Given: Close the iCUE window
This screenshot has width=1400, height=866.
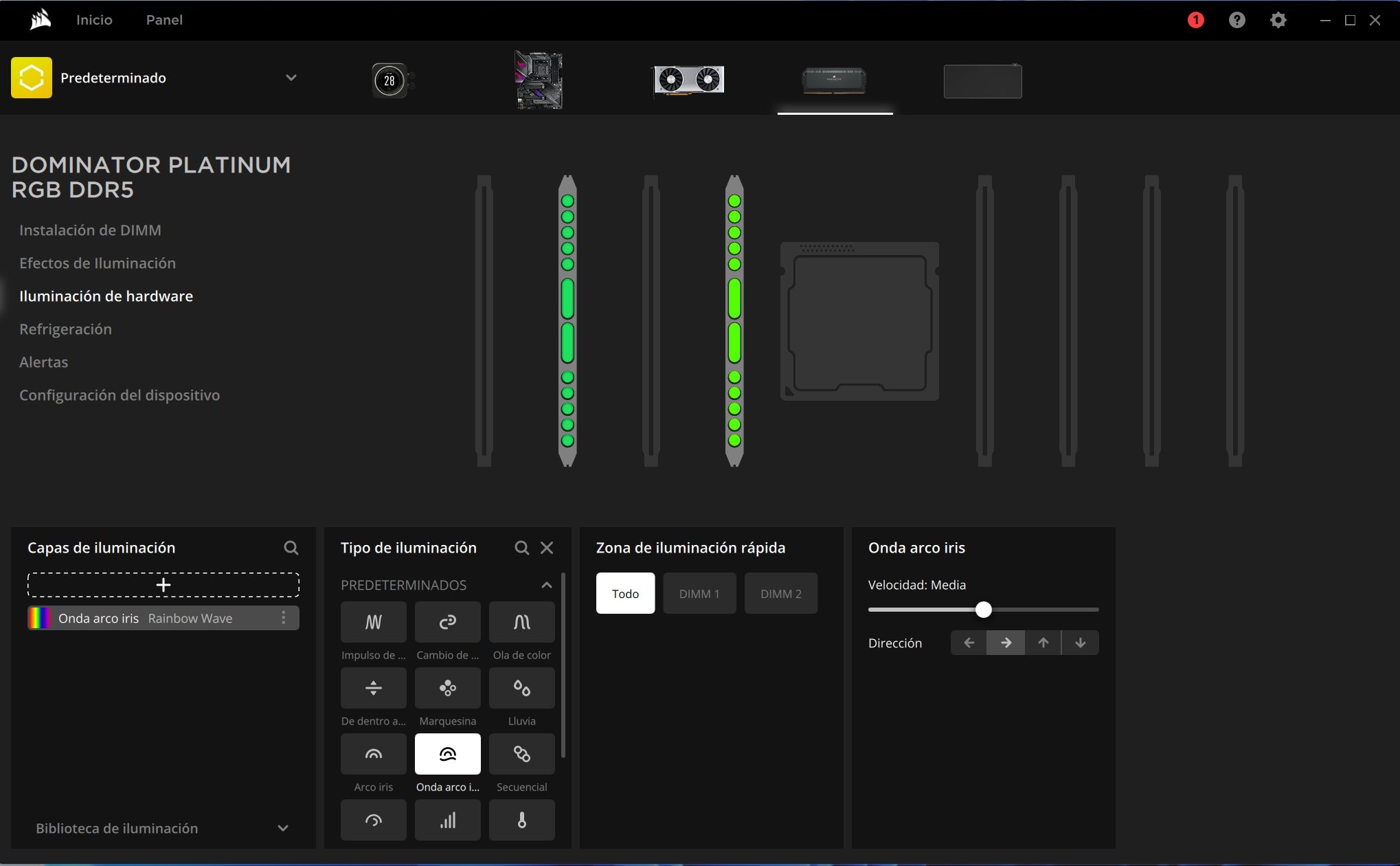Looking at the screenshot, I should (x=1375, y=20).
